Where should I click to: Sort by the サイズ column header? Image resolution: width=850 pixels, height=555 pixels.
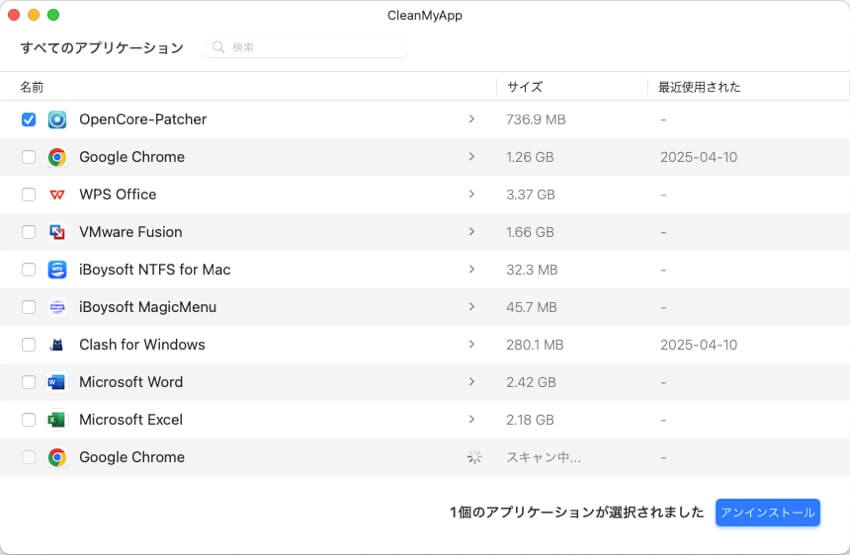pyautogui.click(x=524, y=87)
